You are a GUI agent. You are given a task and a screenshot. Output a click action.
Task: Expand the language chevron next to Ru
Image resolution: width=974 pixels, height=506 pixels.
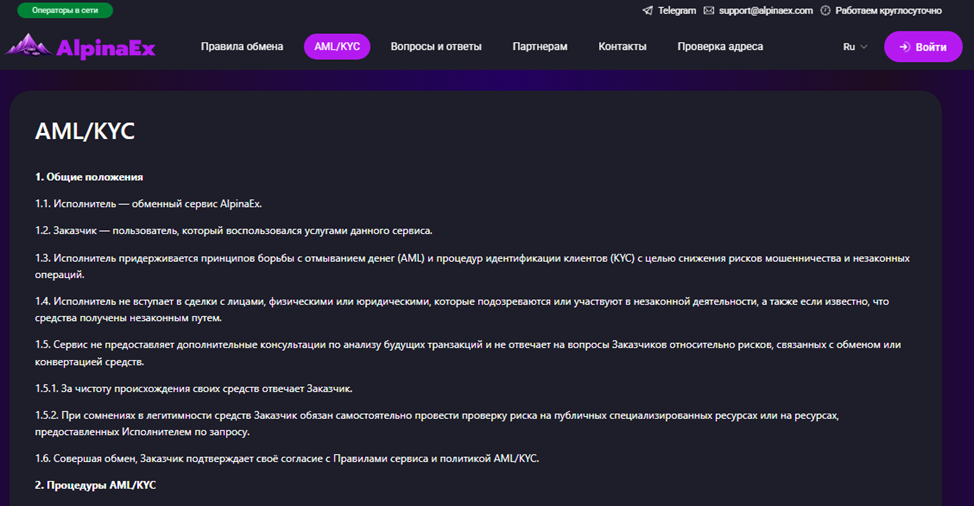click(863, 47)
